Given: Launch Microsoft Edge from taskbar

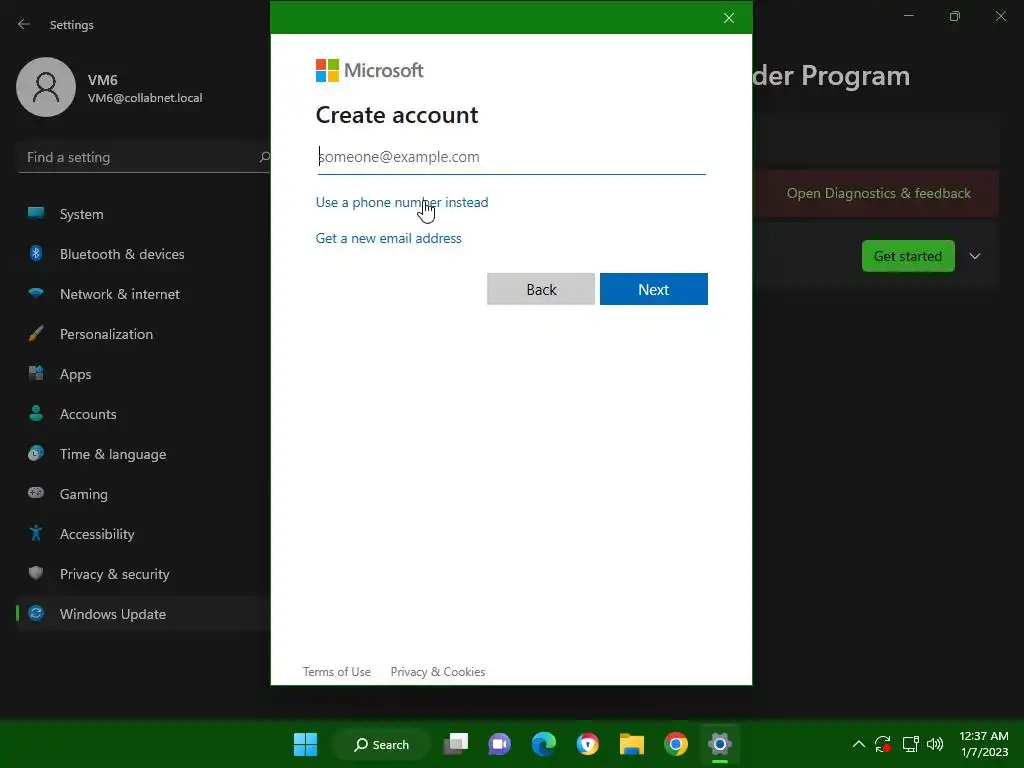Looking at the screenshot, I should click(x=543, y=744).
